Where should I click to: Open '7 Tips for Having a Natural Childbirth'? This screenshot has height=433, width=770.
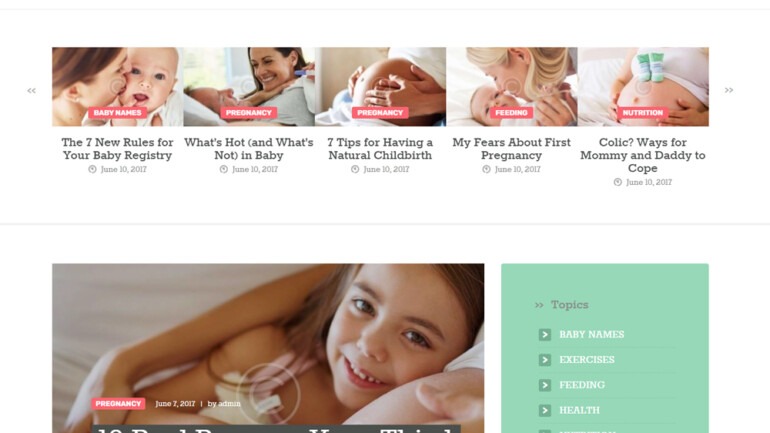380,149
